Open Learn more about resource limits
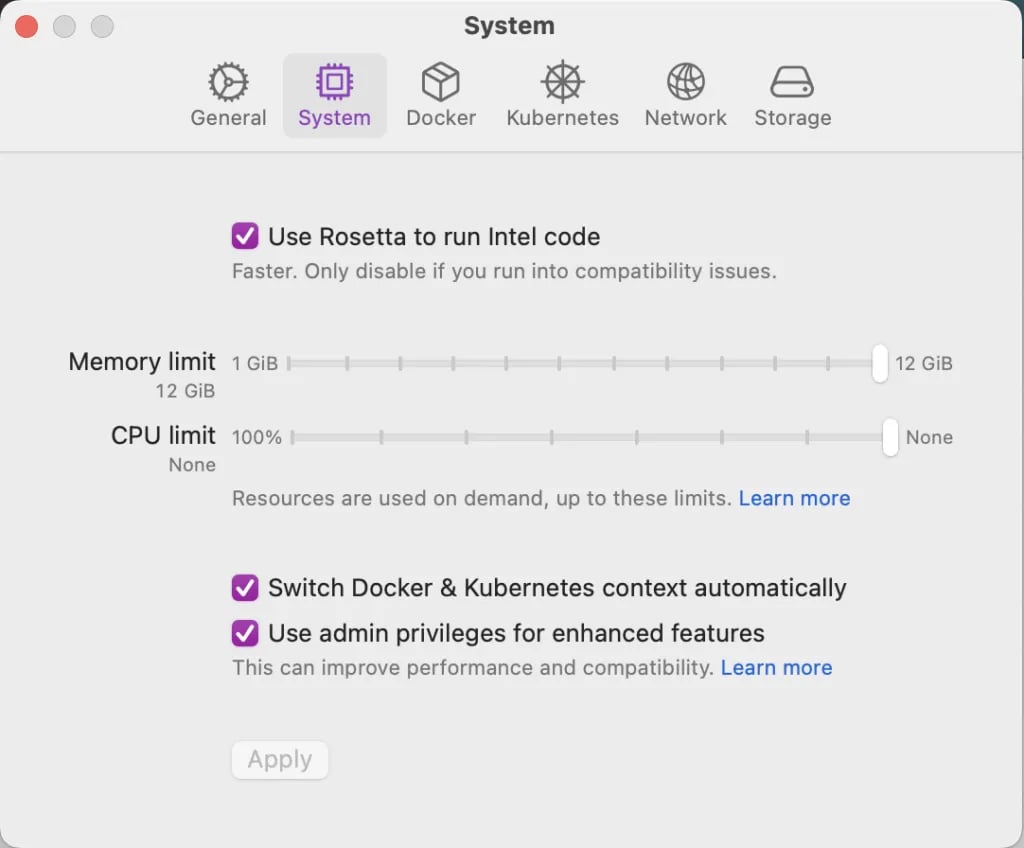1024x848 pixels. point(794,498)
